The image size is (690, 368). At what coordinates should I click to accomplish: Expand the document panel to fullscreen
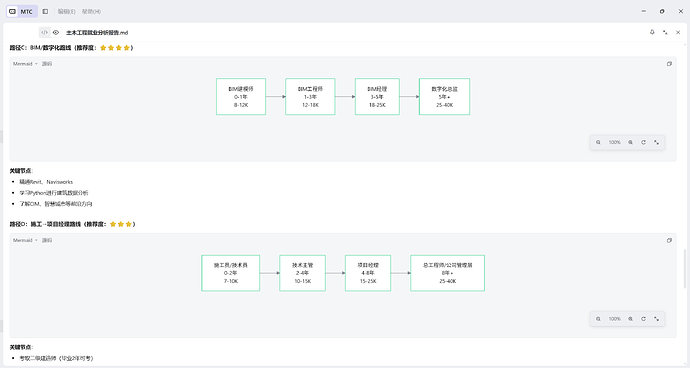665,32
